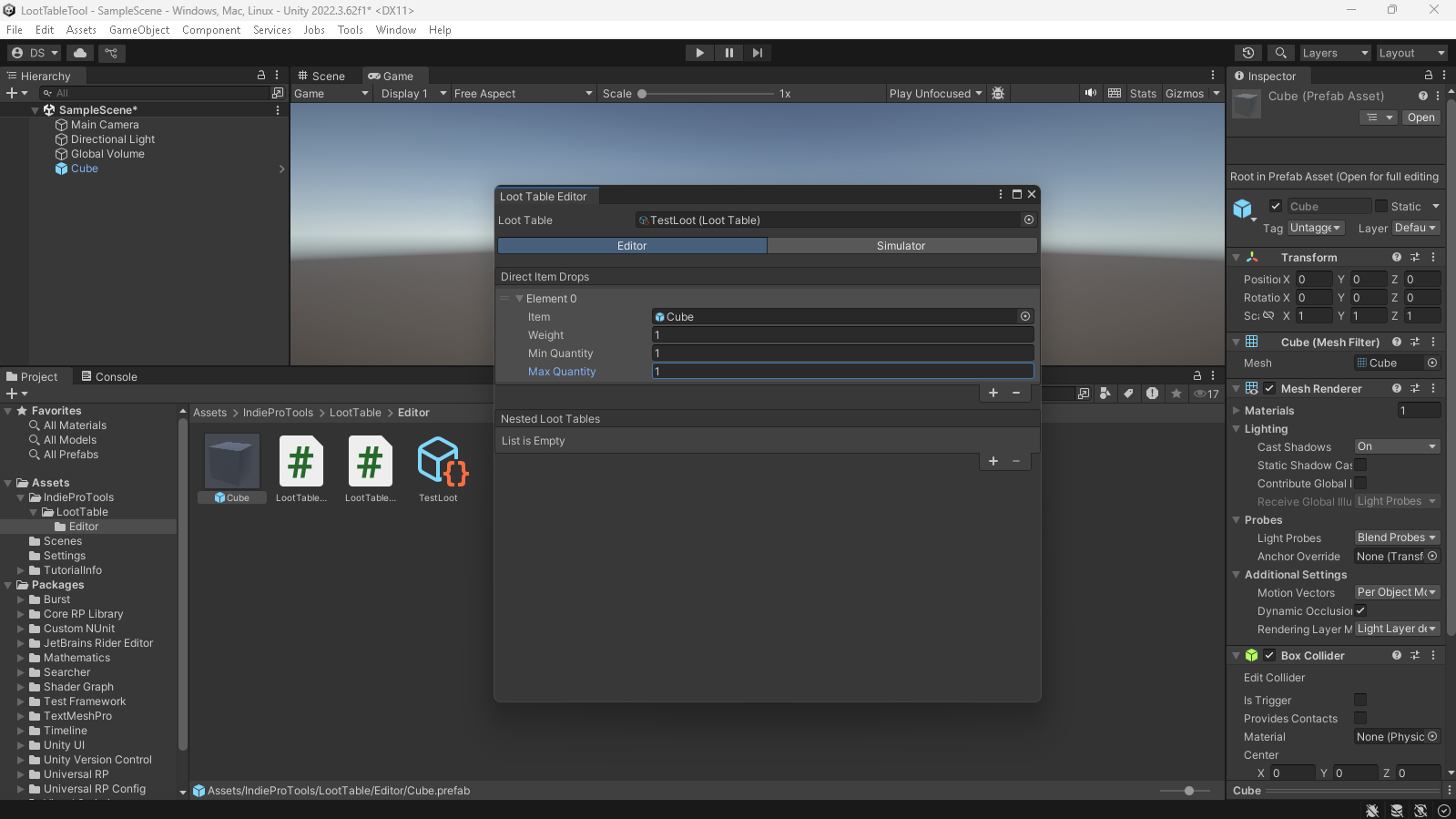
Task: Remove the selected Direct Item Drops element
Action: (x=1016, y=393)
